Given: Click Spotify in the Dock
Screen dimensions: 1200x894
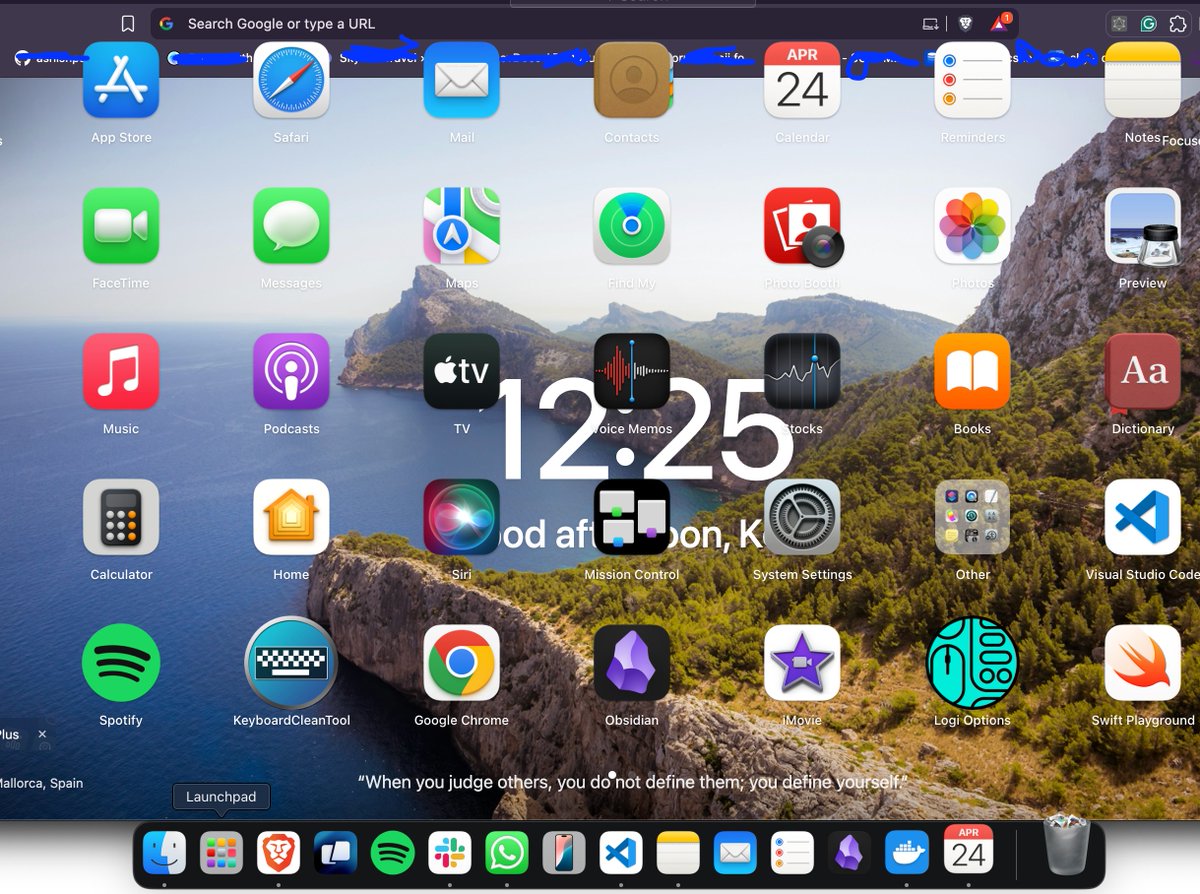Looking at the screenshot, I should point(392,853).
